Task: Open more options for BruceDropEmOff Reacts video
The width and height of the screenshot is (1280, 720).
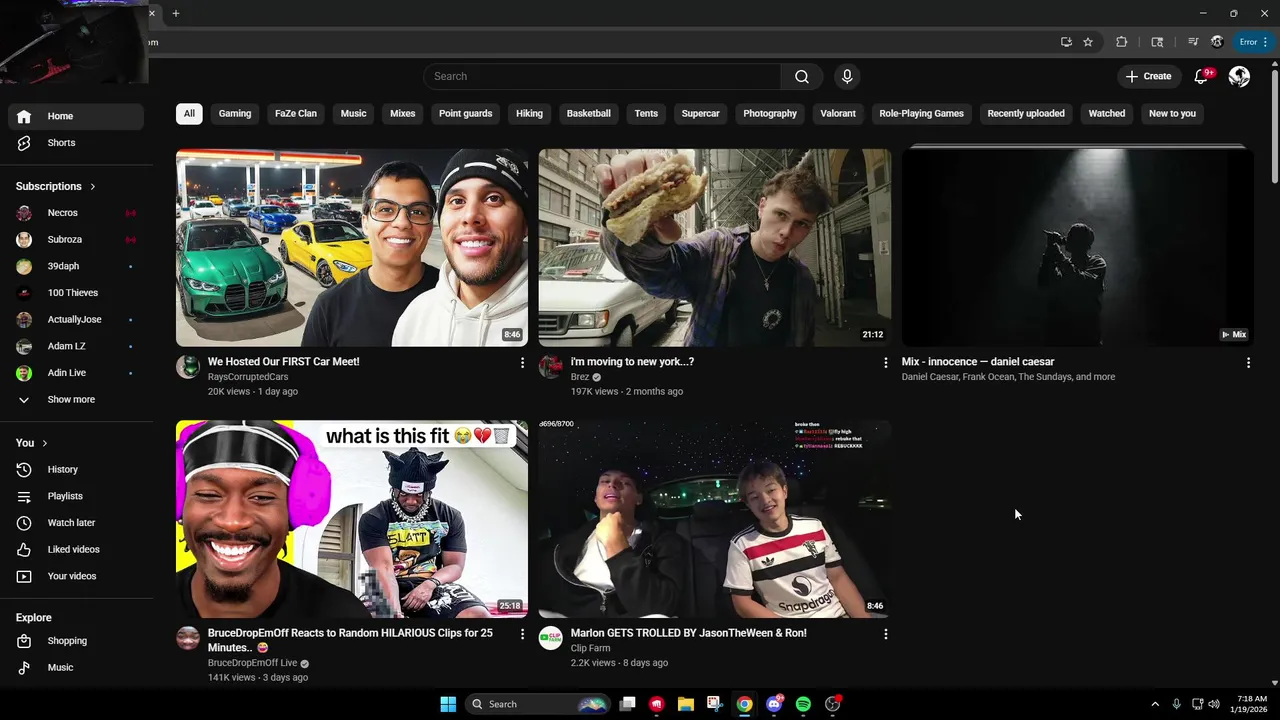Action: click(522, 634)
